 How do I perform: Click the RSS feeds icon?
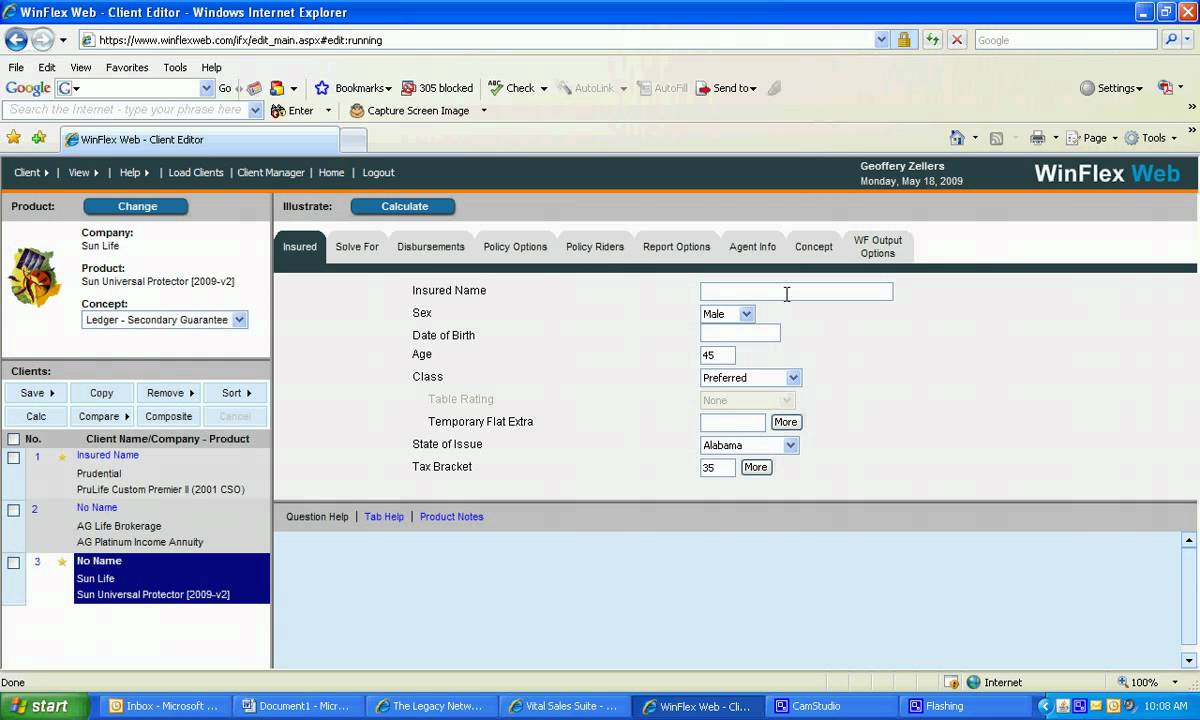point(996,138)
